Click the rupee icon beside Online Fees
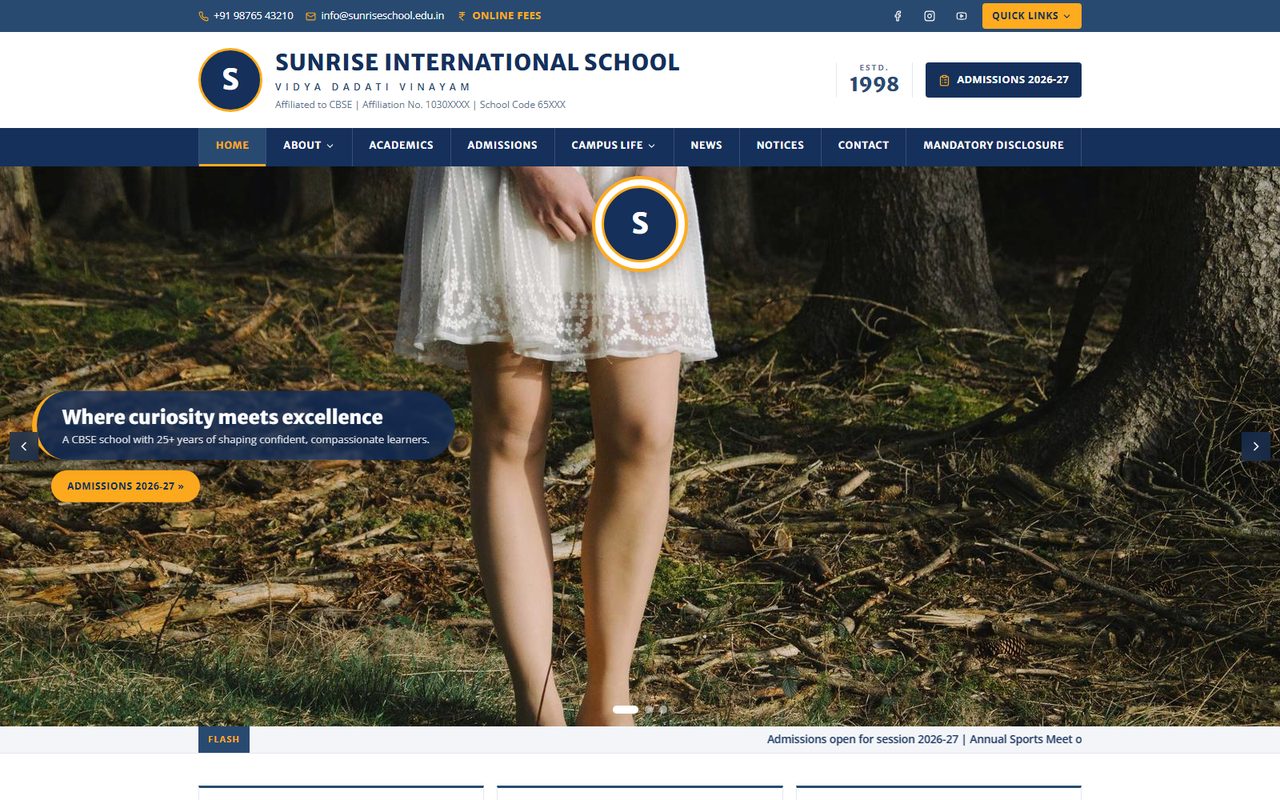 click(x=462, y=16)
